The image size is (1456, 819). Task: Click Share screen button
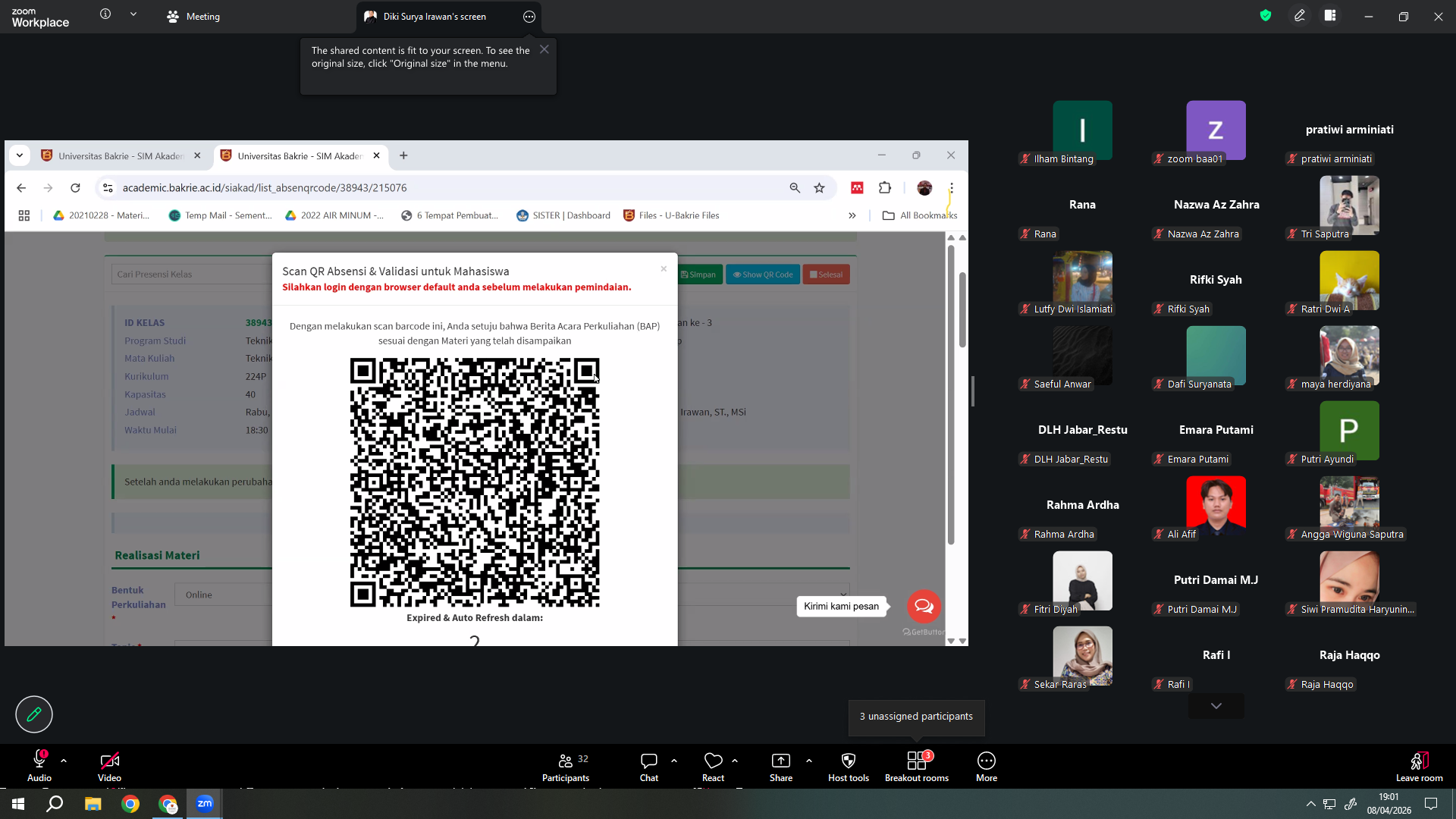pos(781,766)
